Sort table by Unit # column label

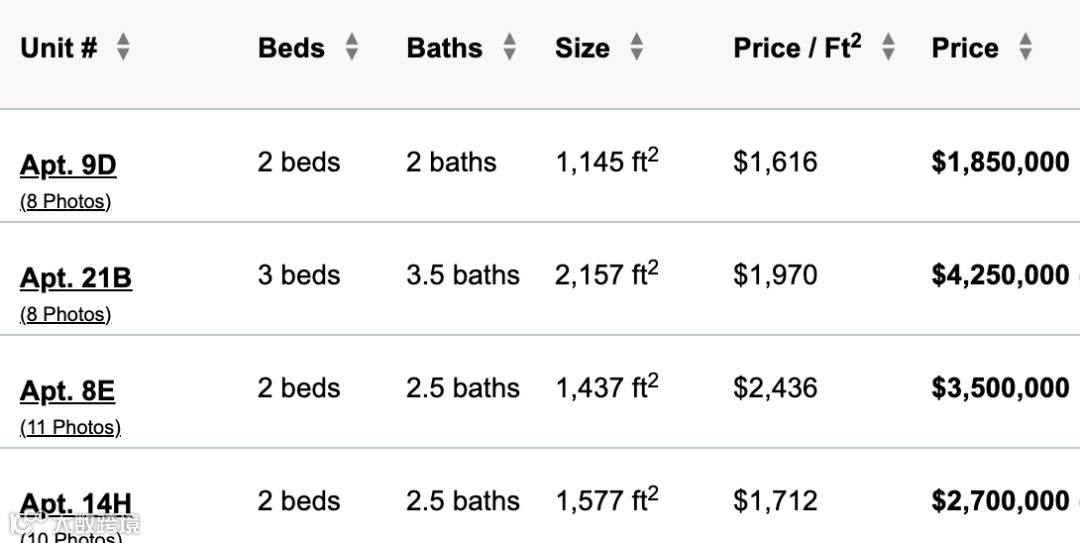coord(59,48)
